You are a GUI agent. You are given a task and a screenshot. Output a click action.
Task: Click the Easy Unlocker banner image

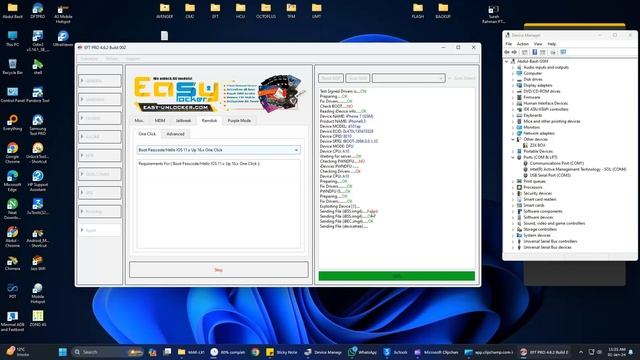pos(219,93)
